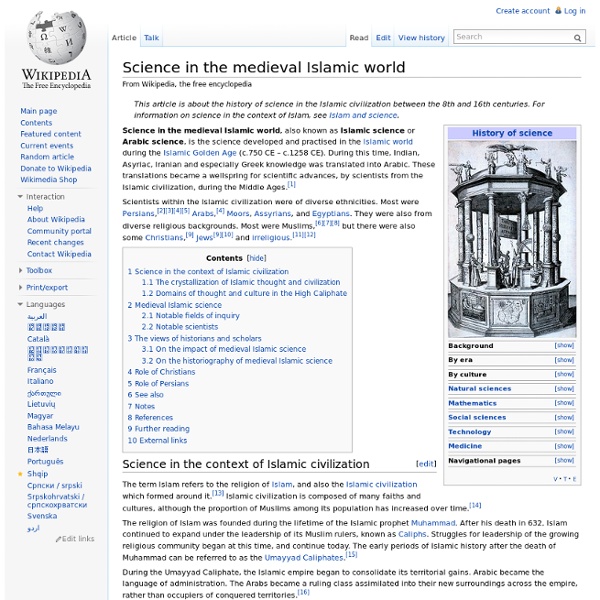Viewport: 600px width, 600px height.
Task: Click the search magnifier icon
Action: pos(577,38)
